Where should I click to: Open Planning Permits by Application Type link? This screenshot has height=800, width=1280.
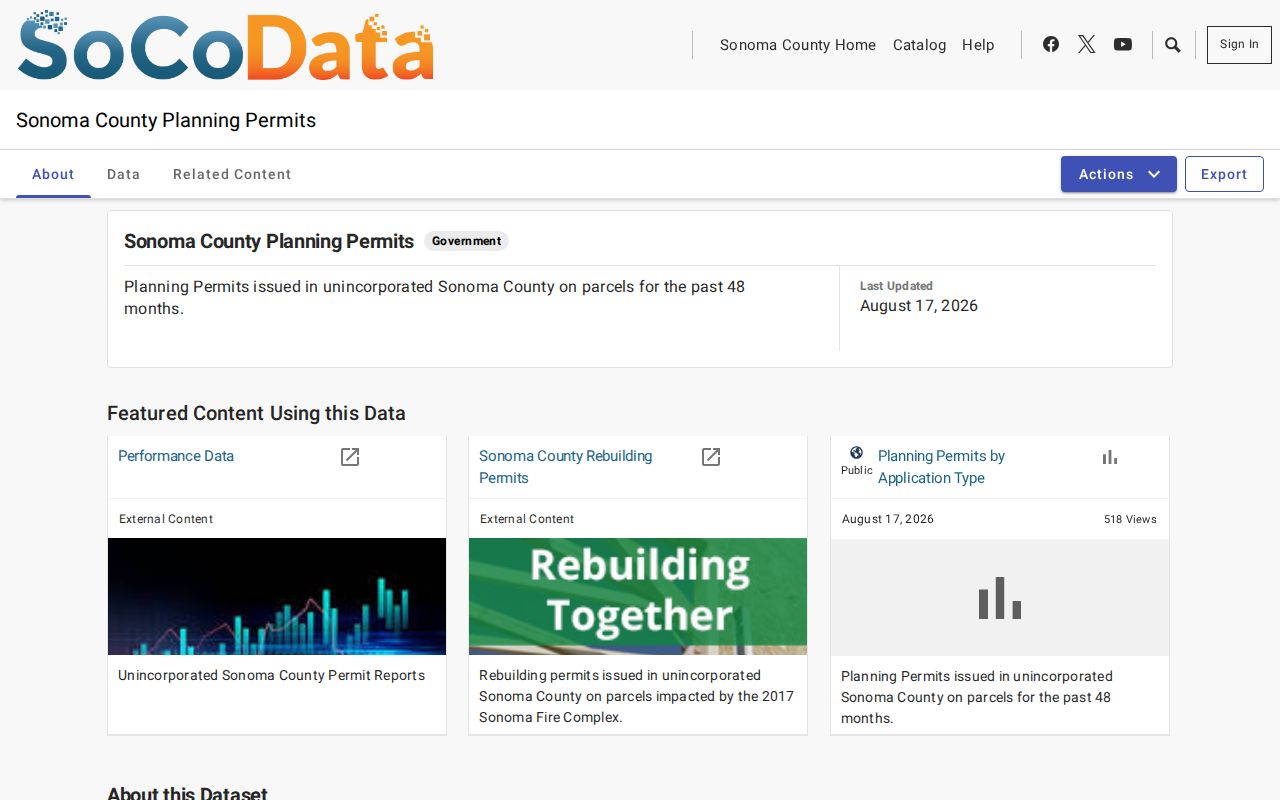pyautogui.click(x=941, y=467)
